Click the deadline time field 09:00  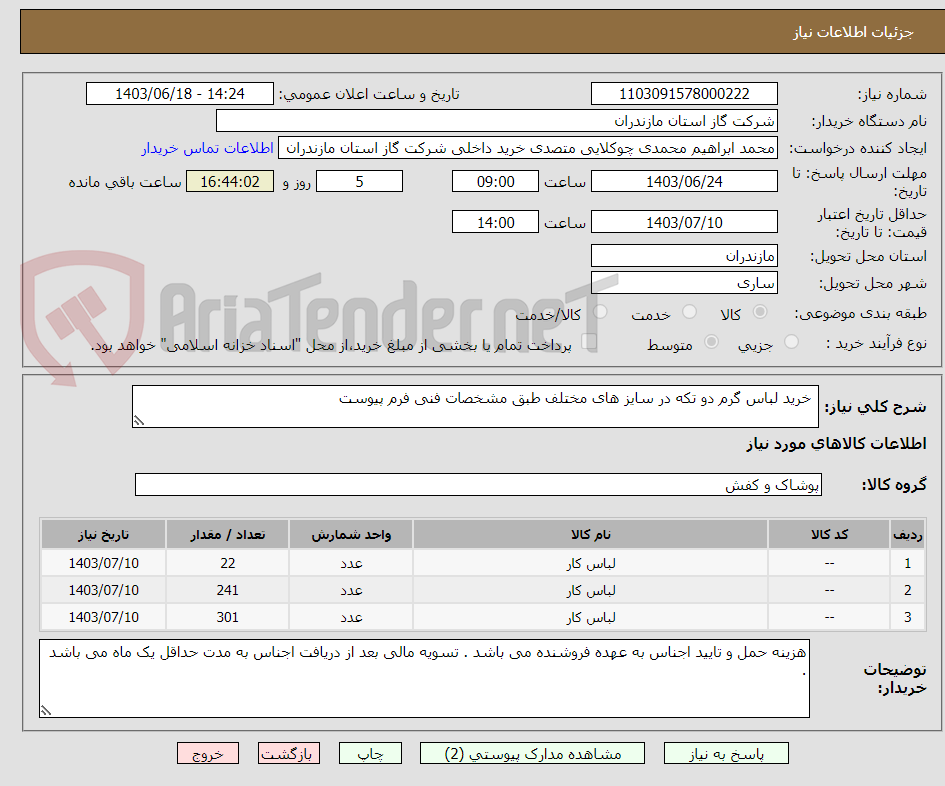(495, 181)
